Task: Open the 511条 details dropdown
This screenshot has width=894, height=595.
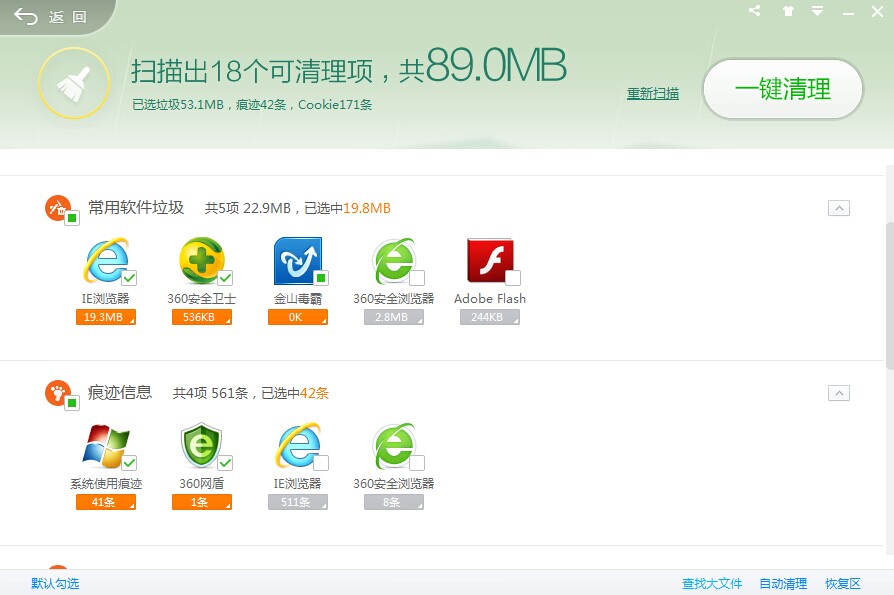Action: [298, 502]
